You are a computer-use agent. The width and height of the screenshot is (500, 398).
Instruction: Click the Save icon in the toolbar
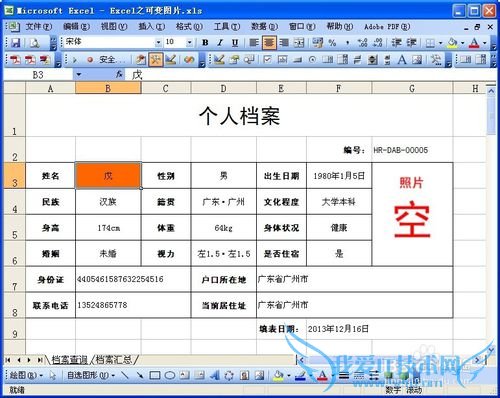click(16, 42)
